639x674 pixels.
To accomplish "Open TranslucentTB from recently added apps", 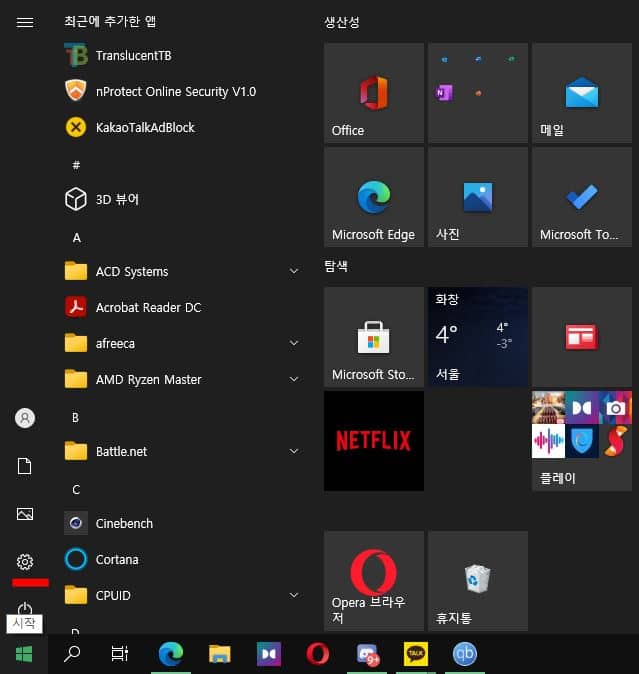I will [180, 55].
